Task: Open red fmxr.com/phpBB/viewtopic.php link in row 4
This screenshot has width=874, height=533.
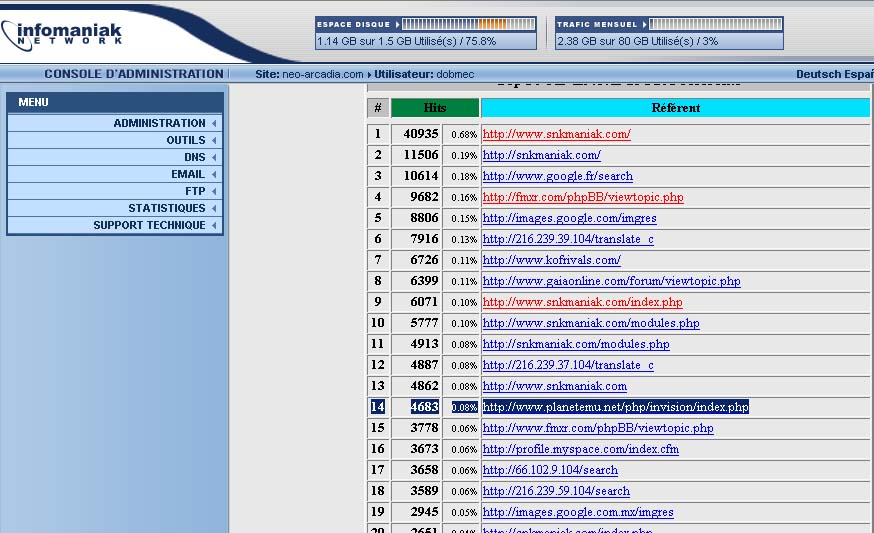Action: pyautogui.click(x=583, y=197)
